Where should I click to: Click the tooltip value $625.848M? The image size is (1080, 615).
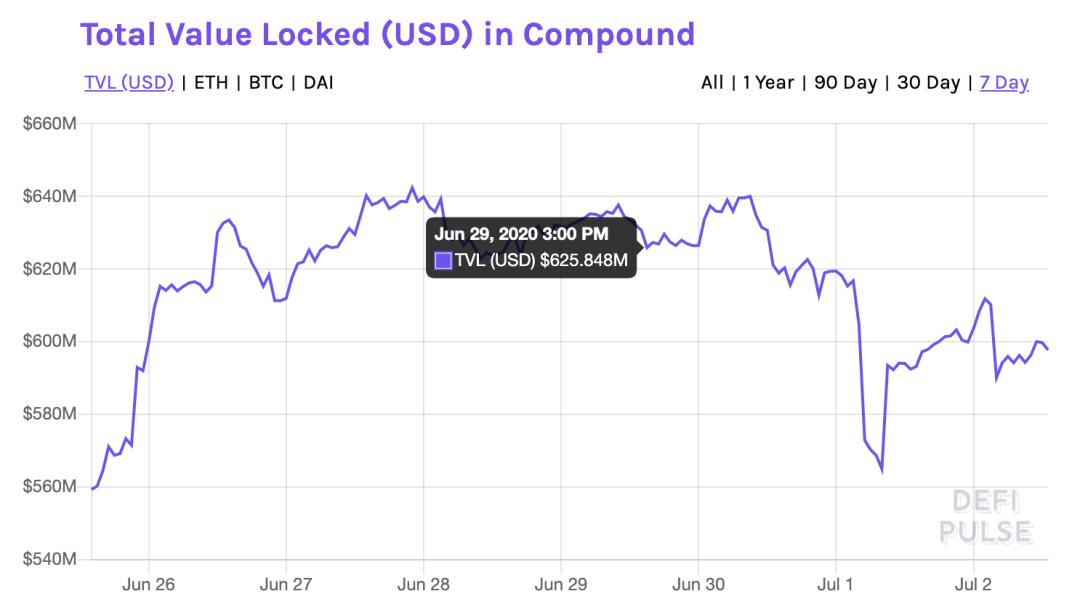(583, 261)
